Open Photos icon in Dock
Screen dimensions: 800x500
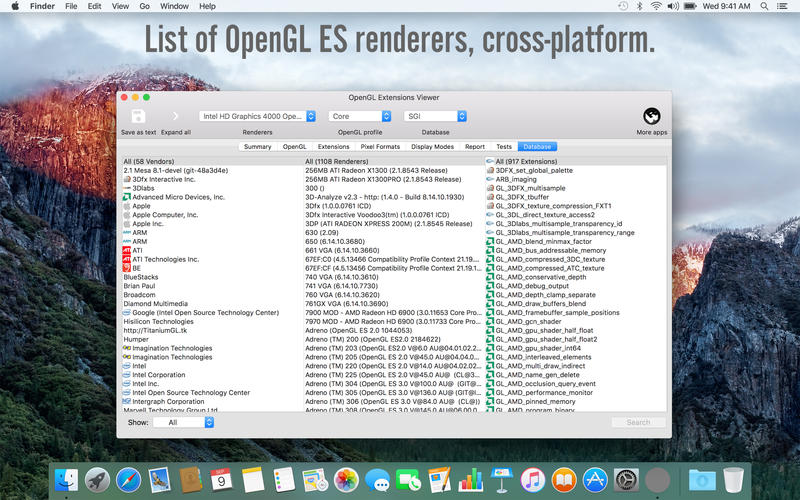(x=346, y=480)
